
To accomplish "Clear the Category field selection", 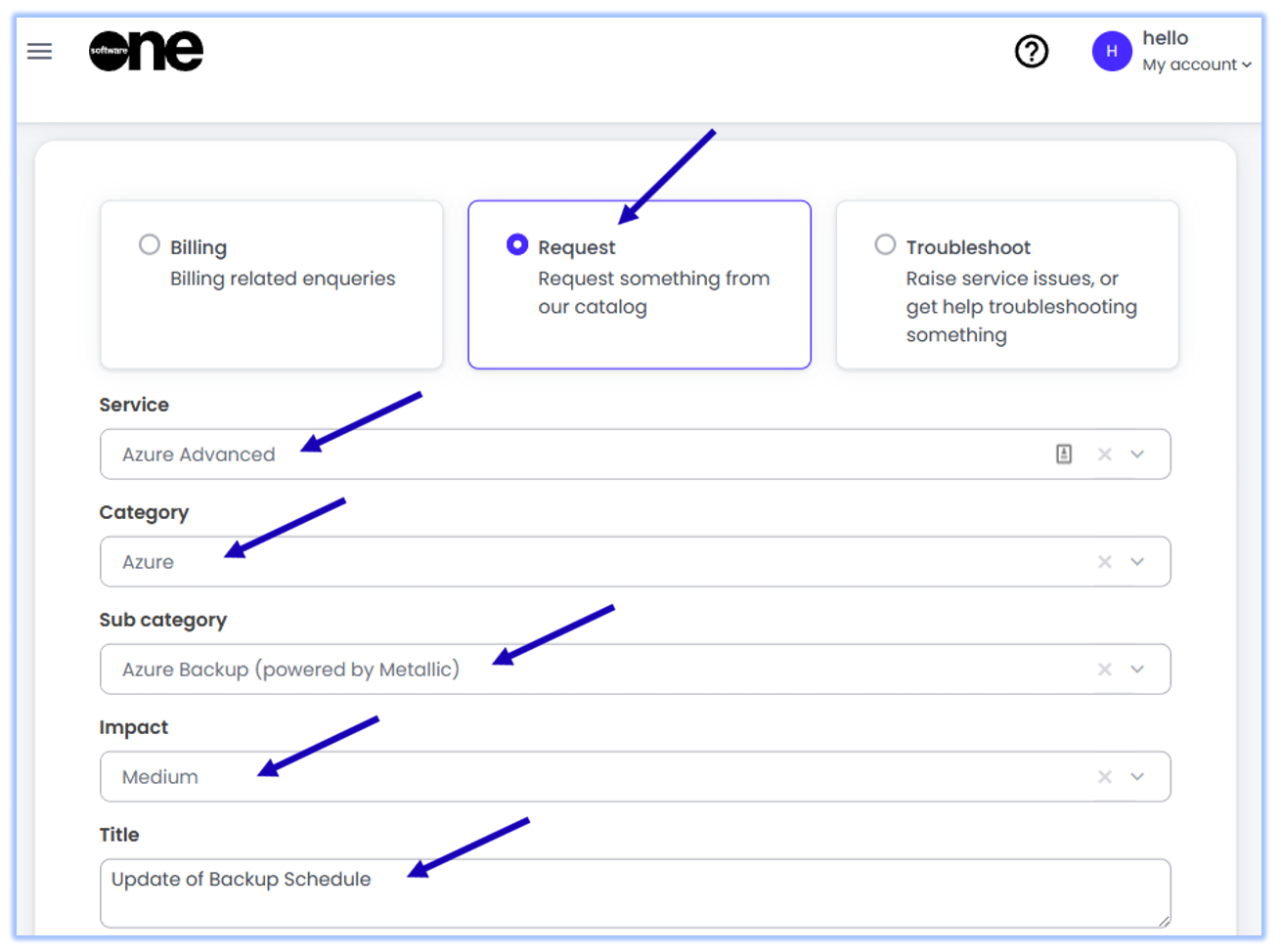I will pos(1105,562).
